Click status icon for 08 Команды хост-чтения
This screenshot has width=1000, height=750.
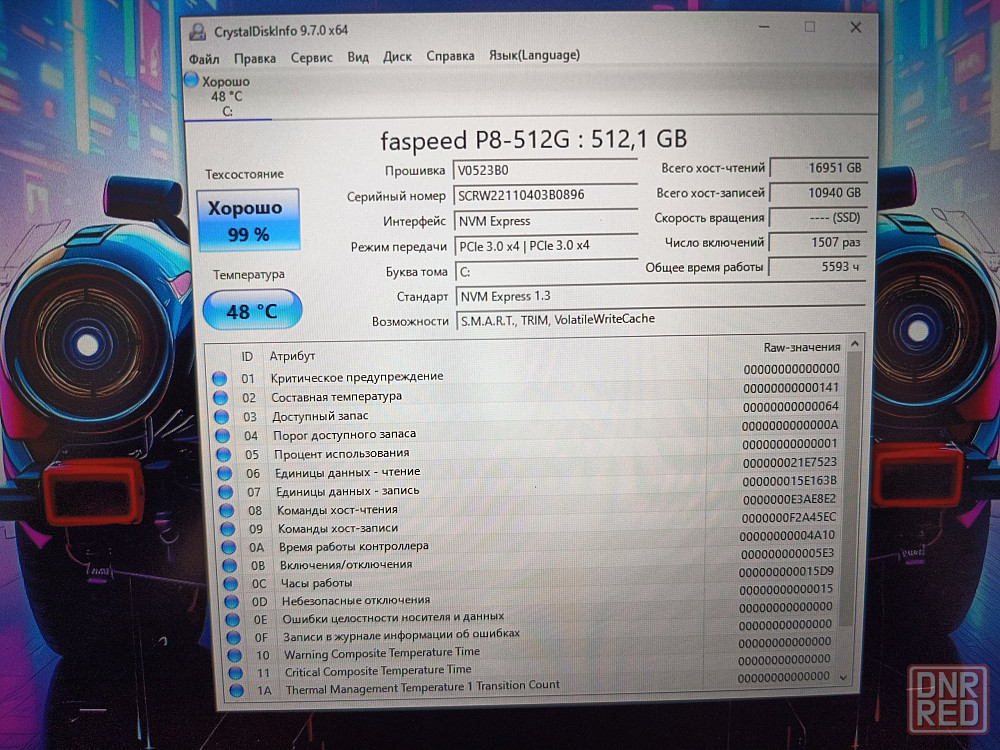pyautogui.click(x=226, y=510)
